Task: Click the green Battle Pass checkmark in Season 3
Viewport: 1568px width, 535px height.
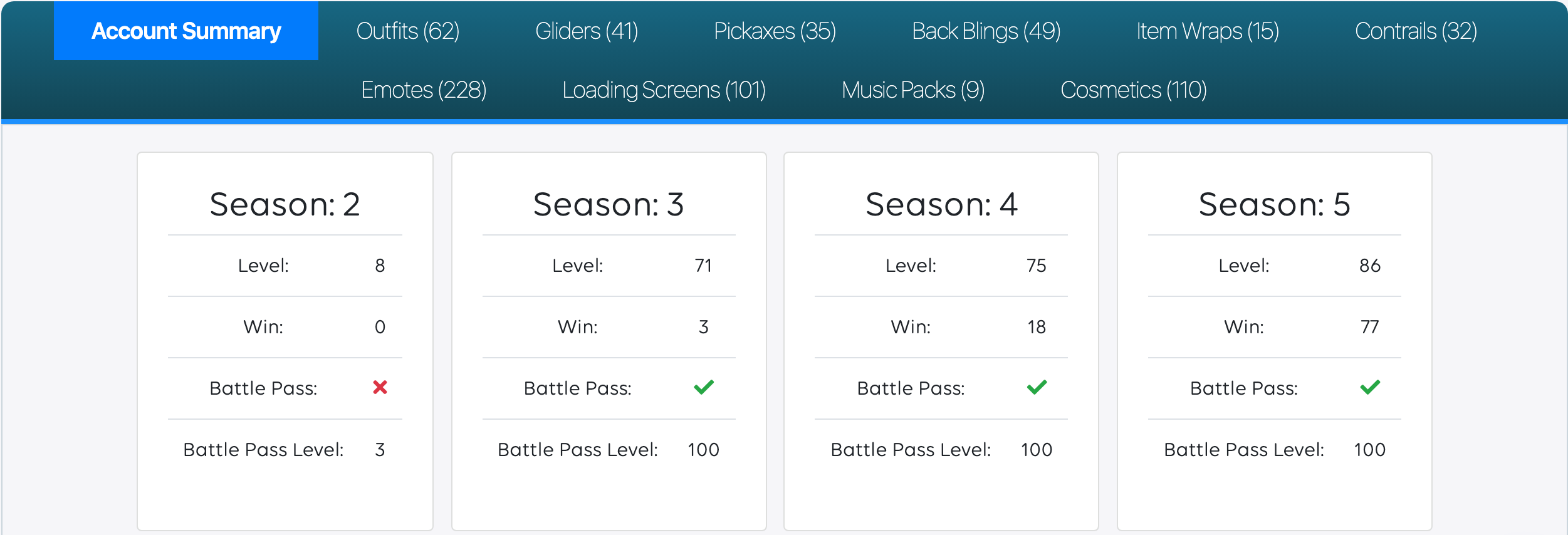Action: [704, 387]
